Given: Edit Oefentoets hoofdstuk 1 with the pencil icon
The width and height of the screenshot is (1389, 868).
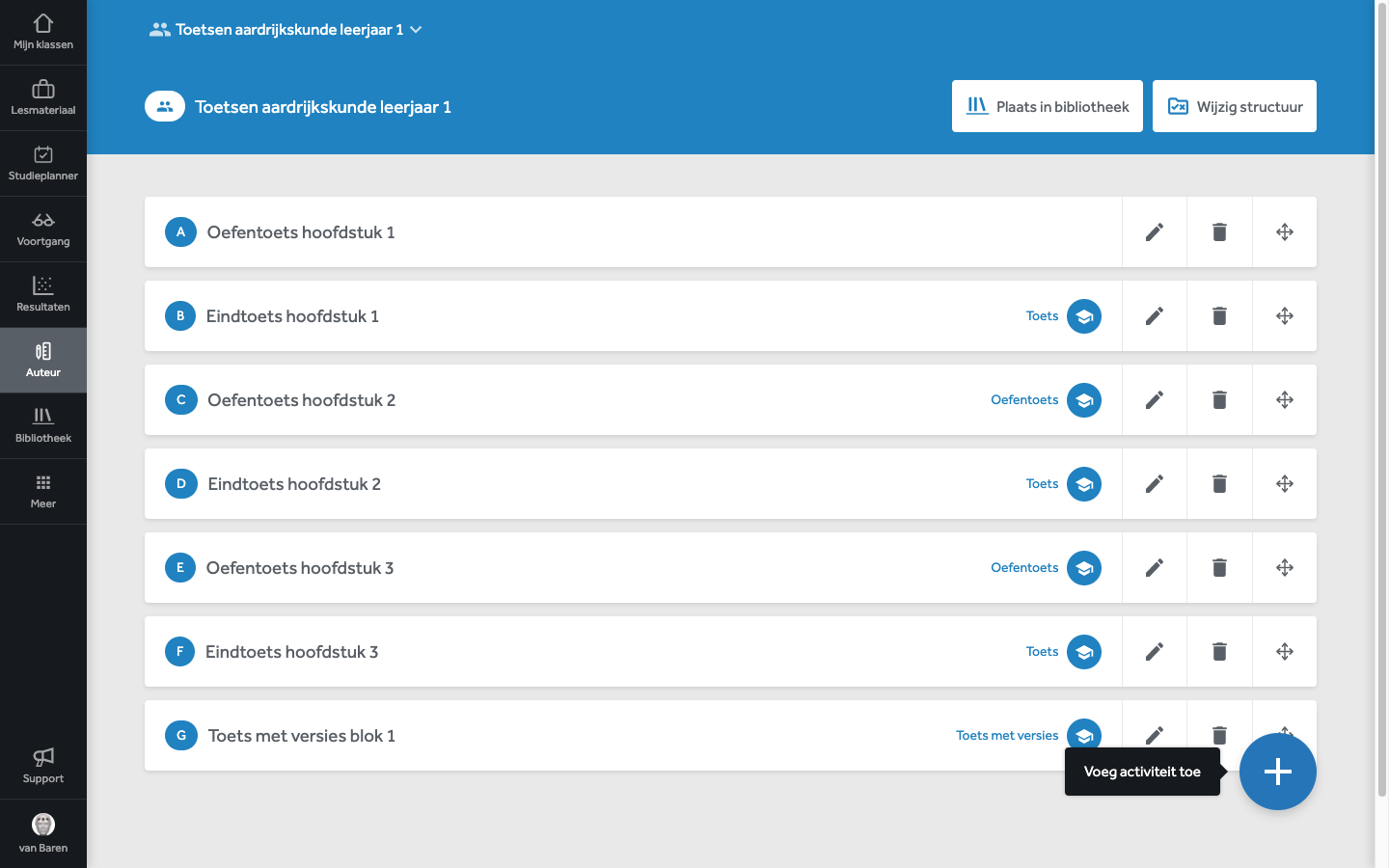Looking at the screenshot, I should 1154,231.
